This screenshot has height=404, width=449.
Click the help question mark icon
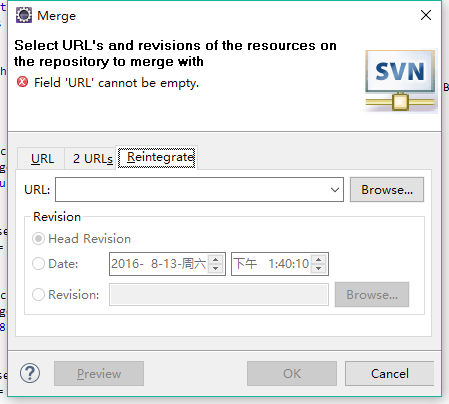(30, 373)
